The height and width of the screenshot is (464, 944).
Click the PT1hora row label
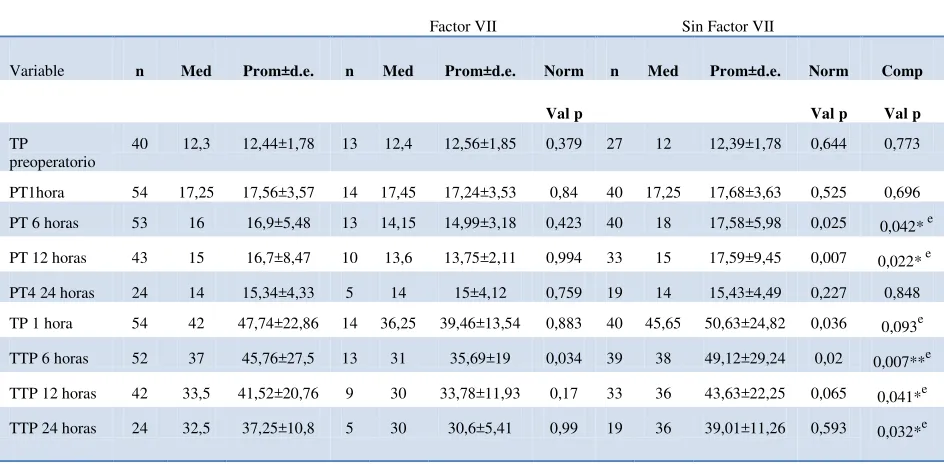[37, 193]
